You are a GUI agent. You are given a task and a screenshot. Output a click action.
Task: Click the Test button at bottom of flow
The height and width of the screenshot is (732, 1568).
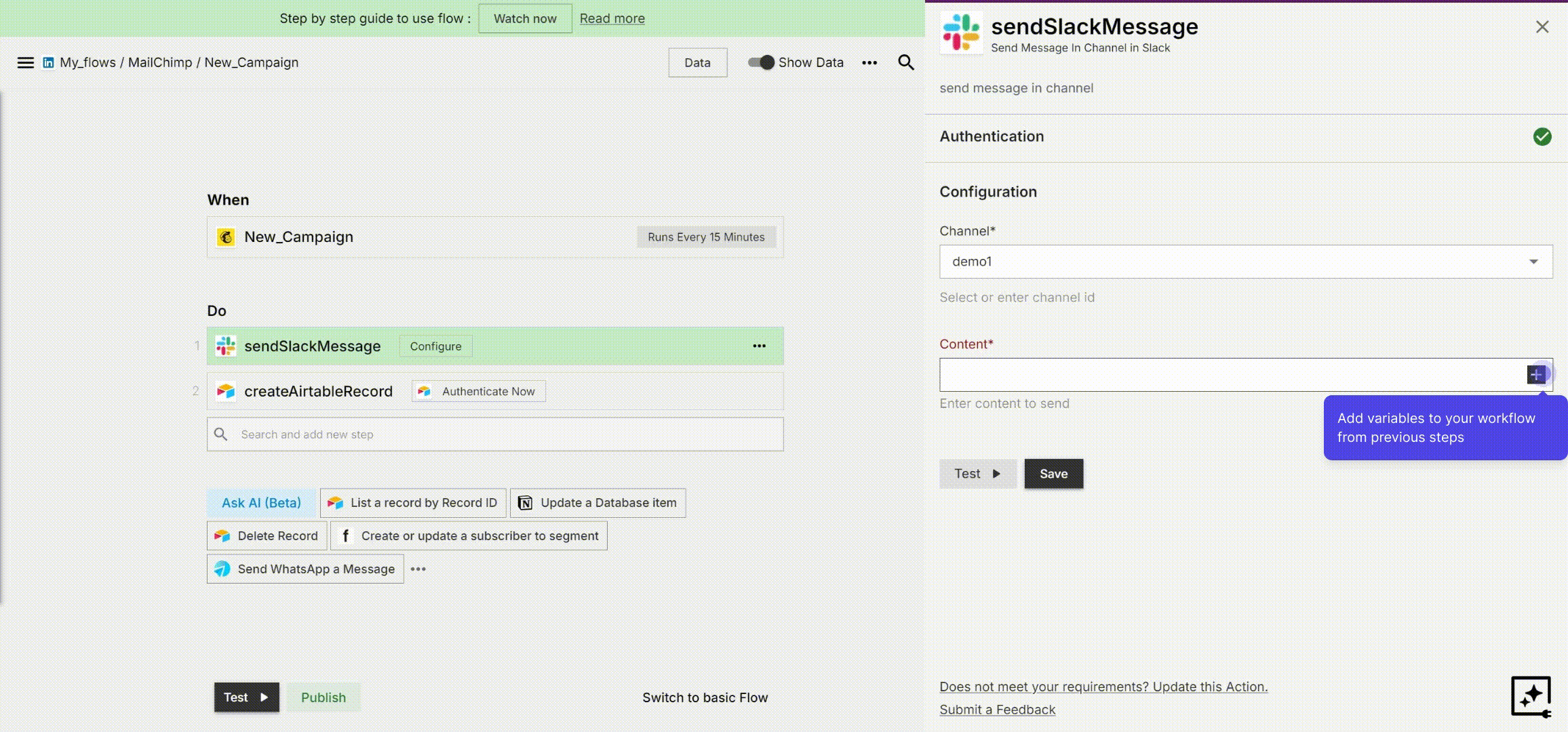click(x=246, y=697)
